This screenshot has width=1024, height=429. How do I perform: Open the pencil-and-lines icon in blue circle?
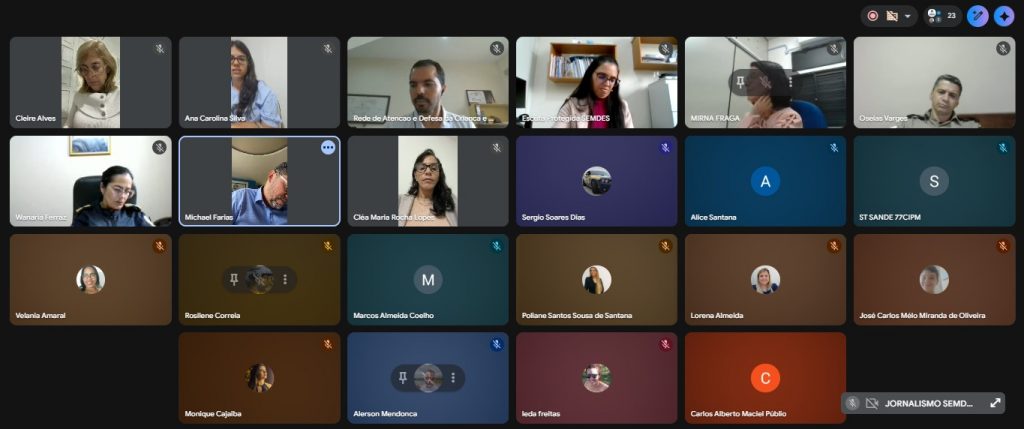point(978,16)
